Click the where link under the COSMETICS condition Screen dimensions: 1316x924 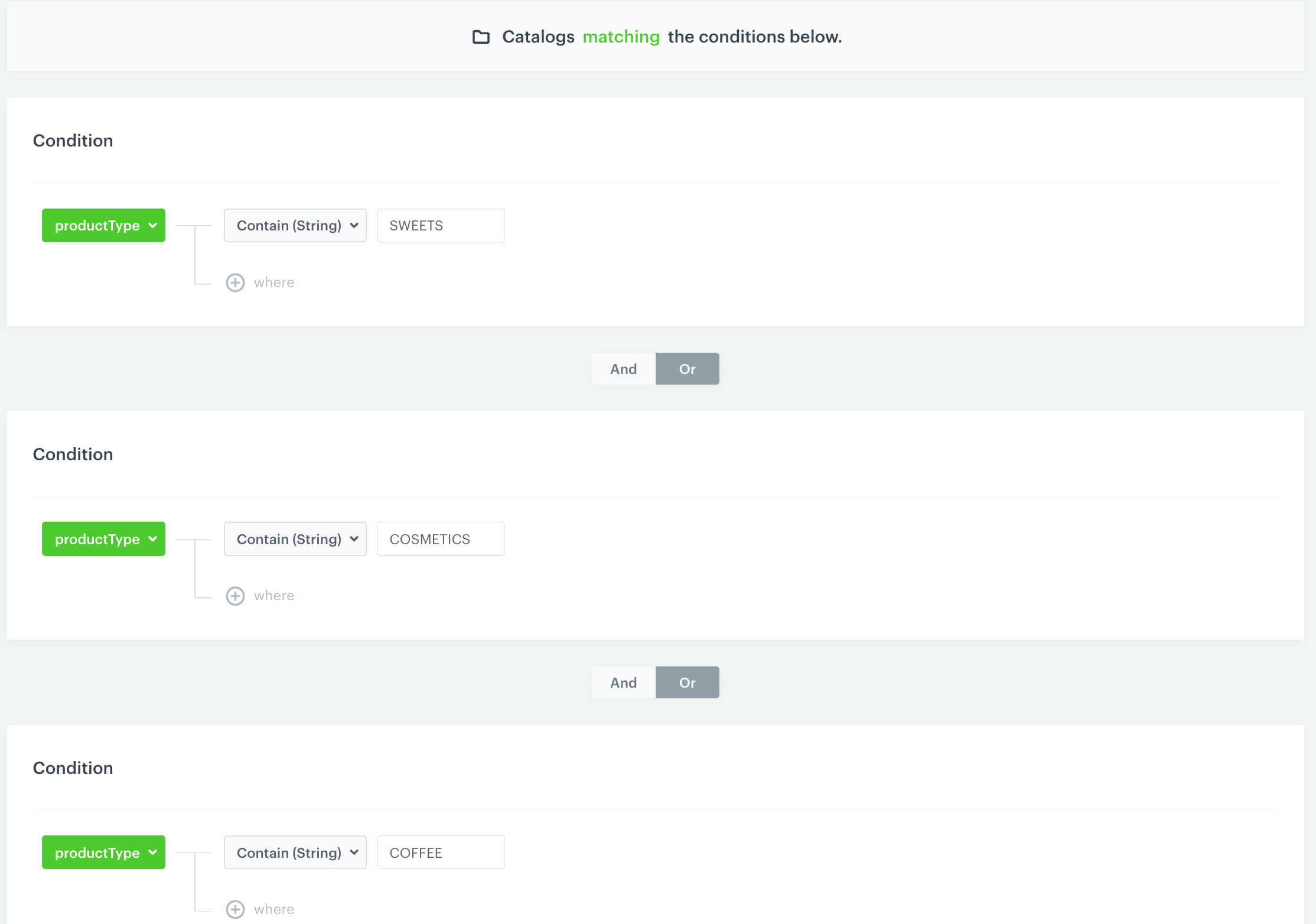coord(273,596)
